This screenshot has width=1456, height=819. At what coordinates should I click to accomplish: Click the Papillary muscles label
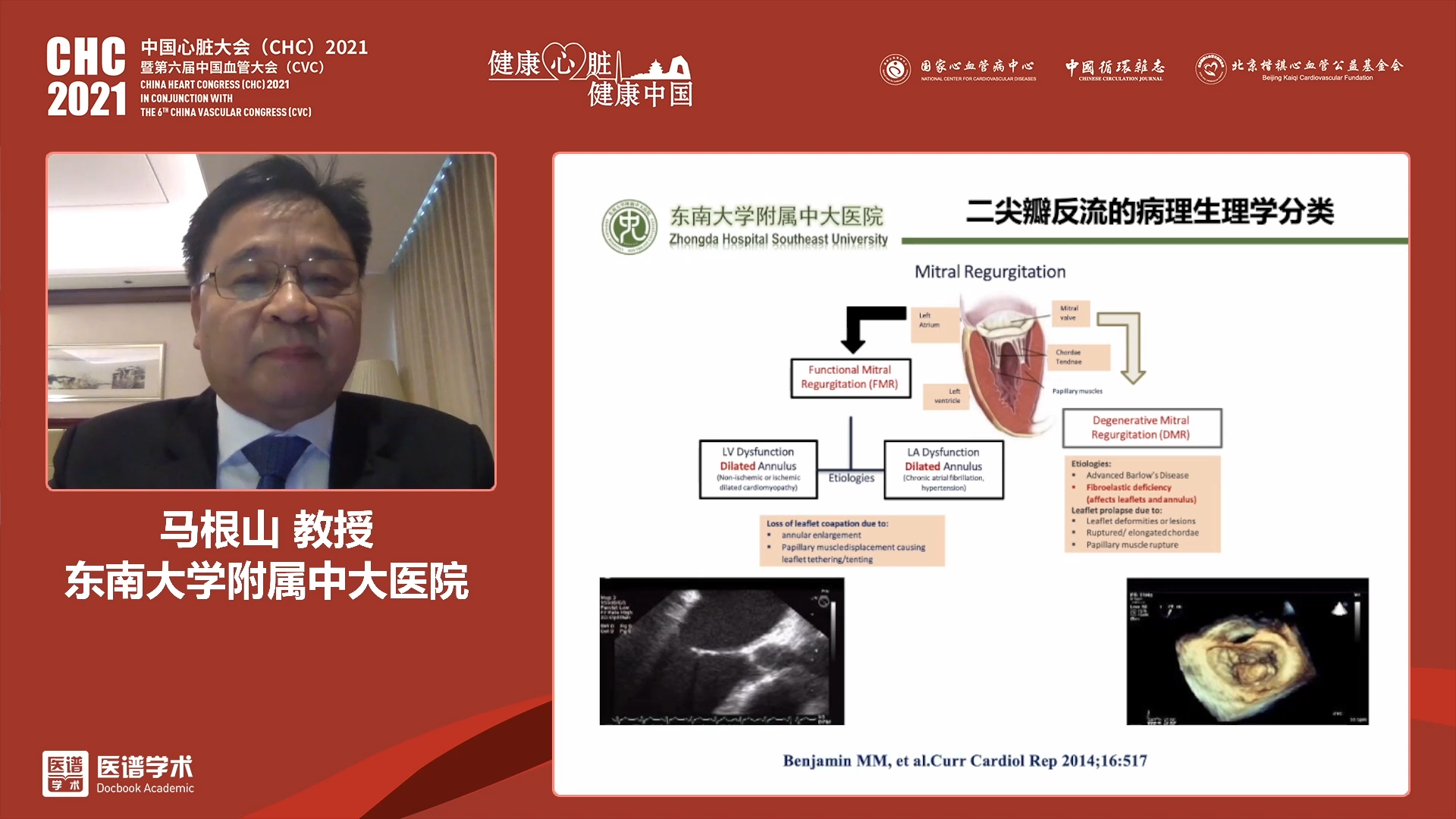[1078, 391]
